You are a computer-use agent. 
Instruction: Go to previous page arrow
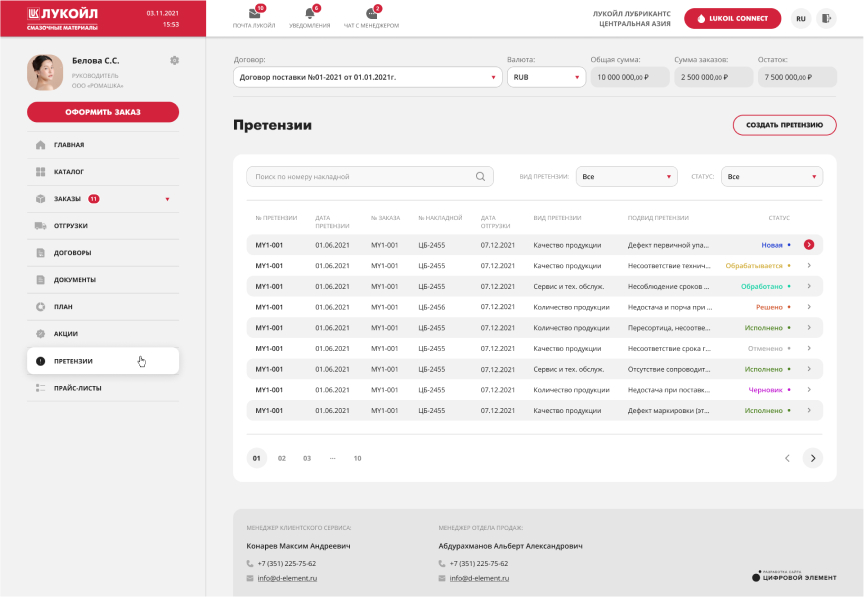(x=787, y=458)
